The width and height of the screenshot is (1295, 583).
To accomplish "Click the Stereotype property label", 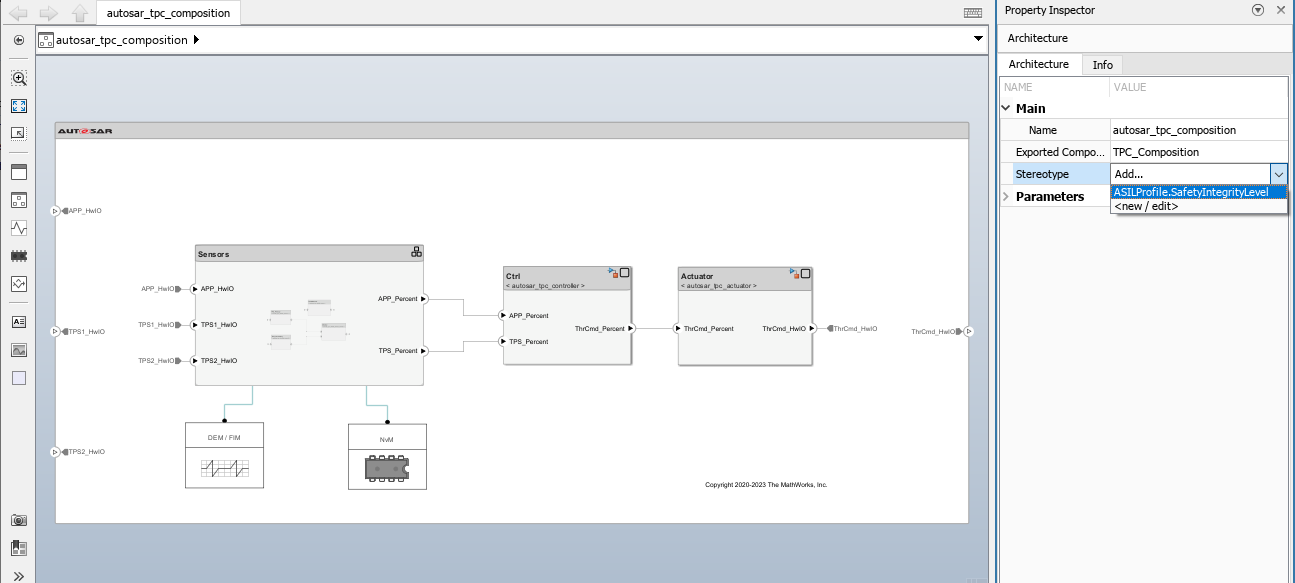I will tap(1042, 174).
